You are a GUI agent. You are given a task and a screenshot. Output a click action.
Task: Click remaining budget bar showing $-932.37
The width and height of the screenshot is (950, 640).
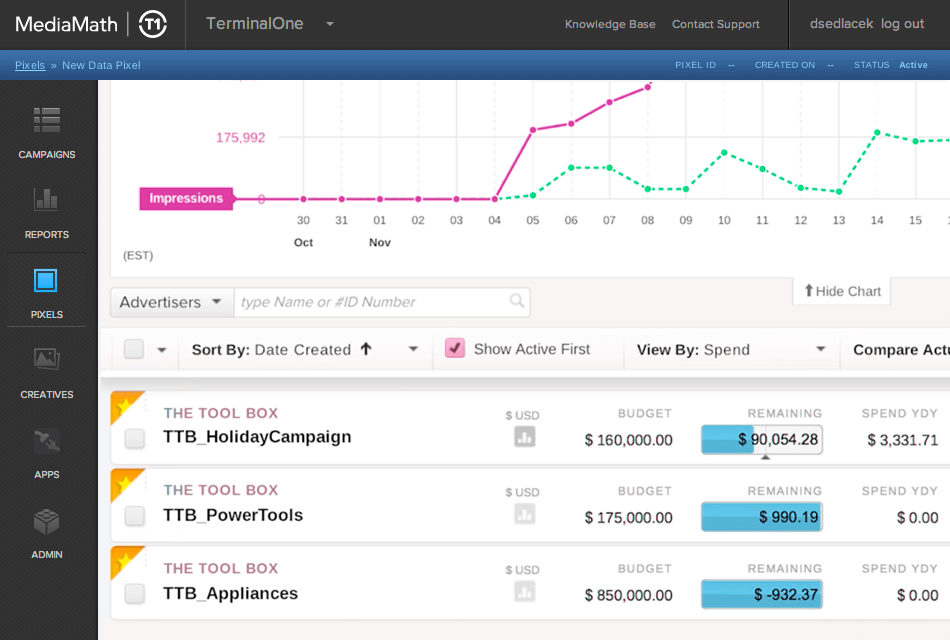tap(762, 595)
